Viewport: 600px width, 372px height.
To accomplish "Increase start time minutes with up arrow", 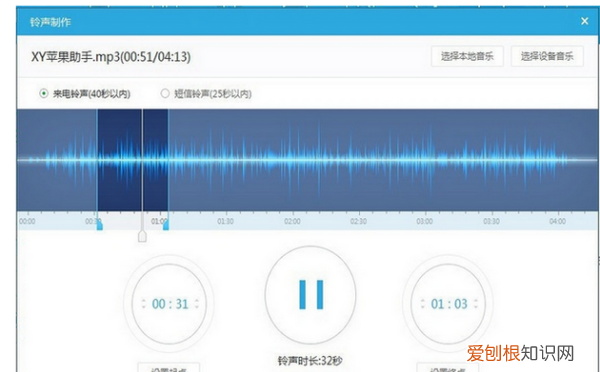I will [144, 300].
